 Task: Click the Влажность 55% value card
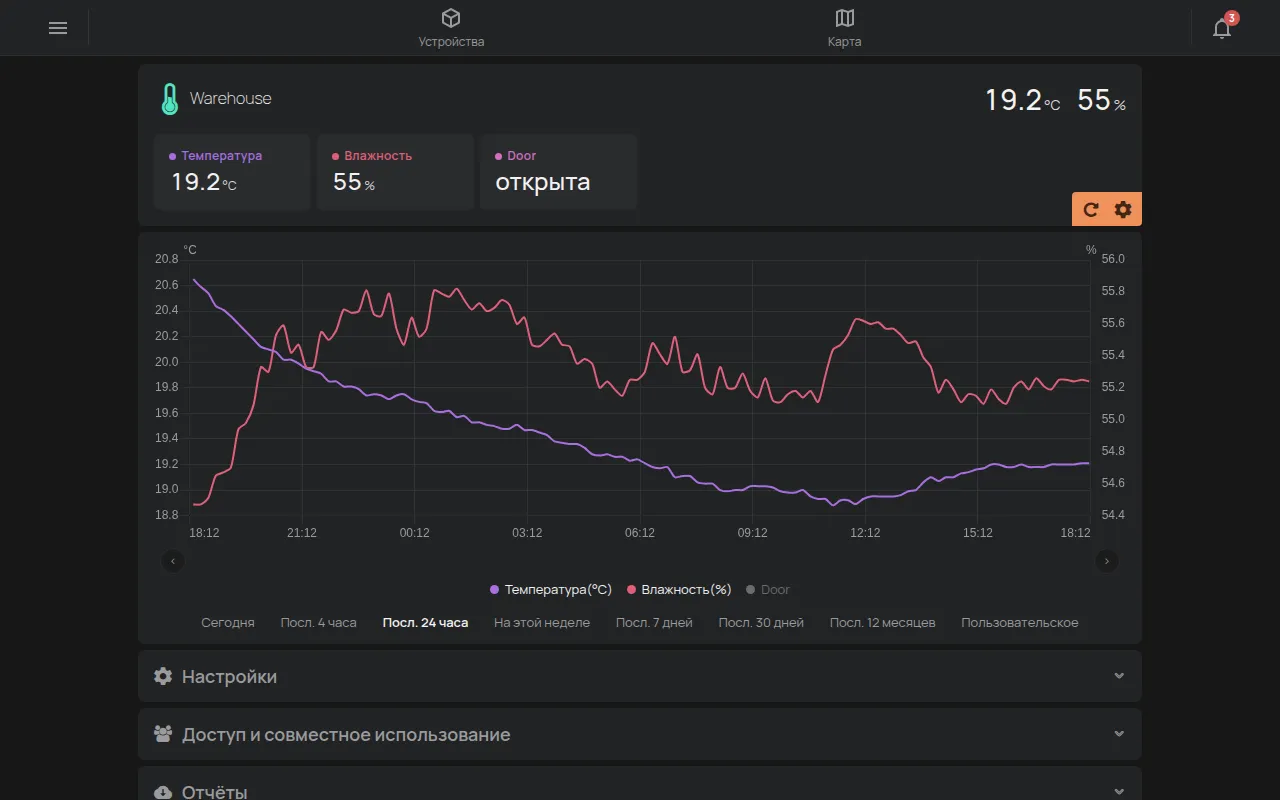(395, 172)
